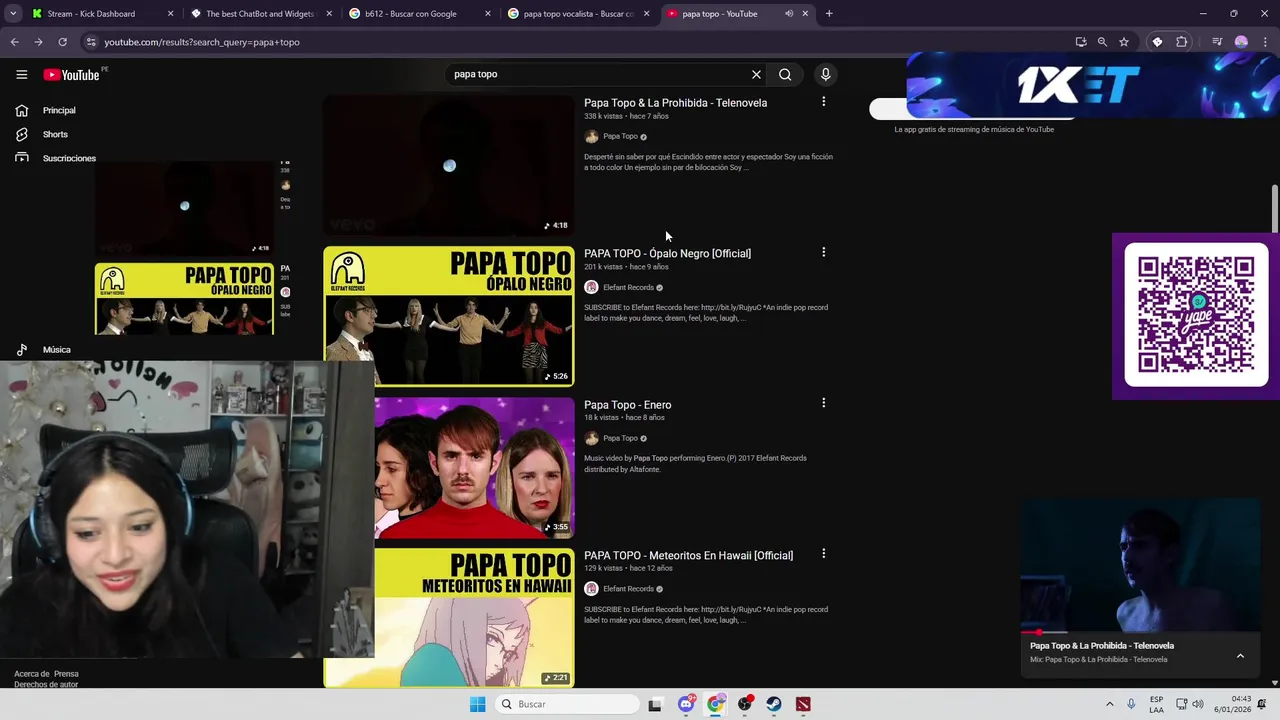Switch to b612 - Buscar con Google tab

tap(410, 14)
